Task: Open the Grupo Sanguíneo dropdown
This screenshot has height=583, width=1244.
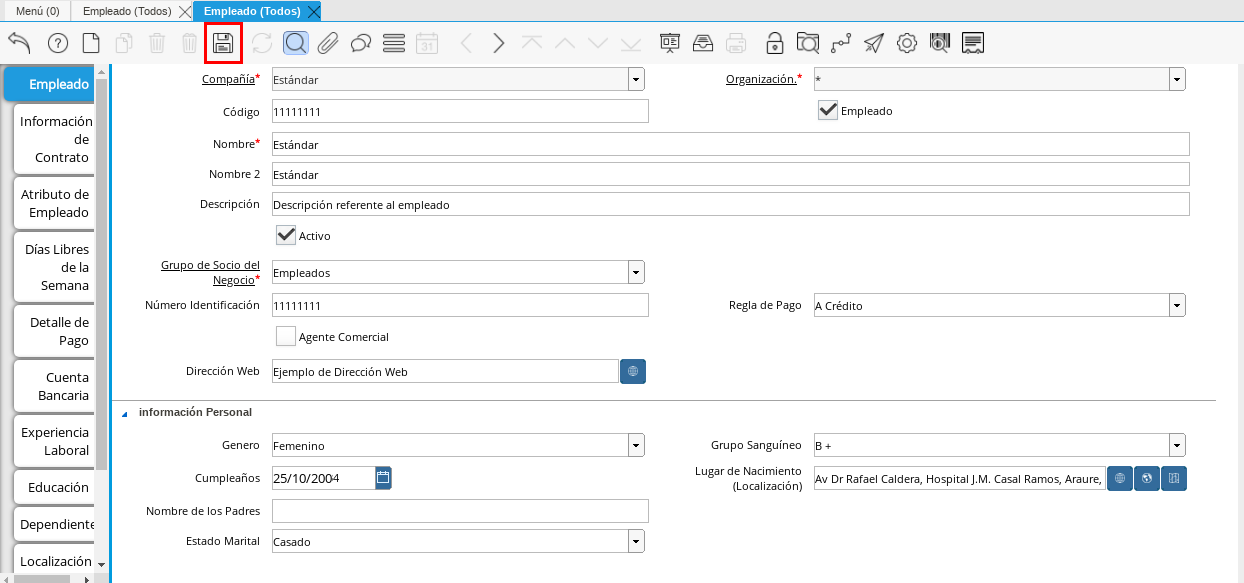Action: pyautogui.click(x=1177, y=445)
